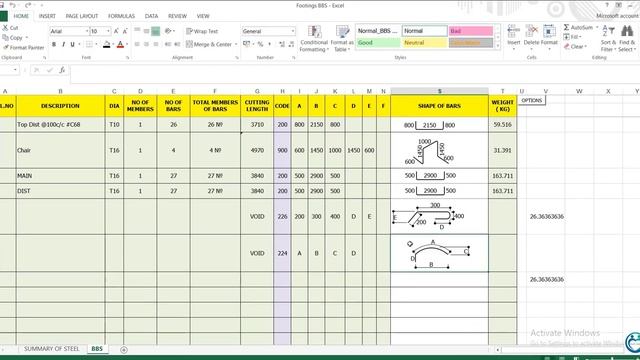
Task: Switch to the INSERT ribbon tab
Action: [47, 16]
